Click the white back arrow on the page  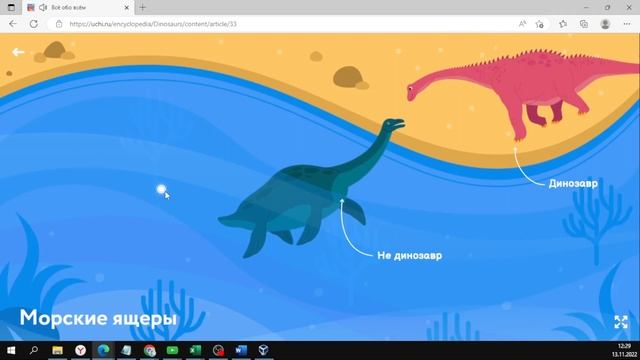click(x=18, y=52)
